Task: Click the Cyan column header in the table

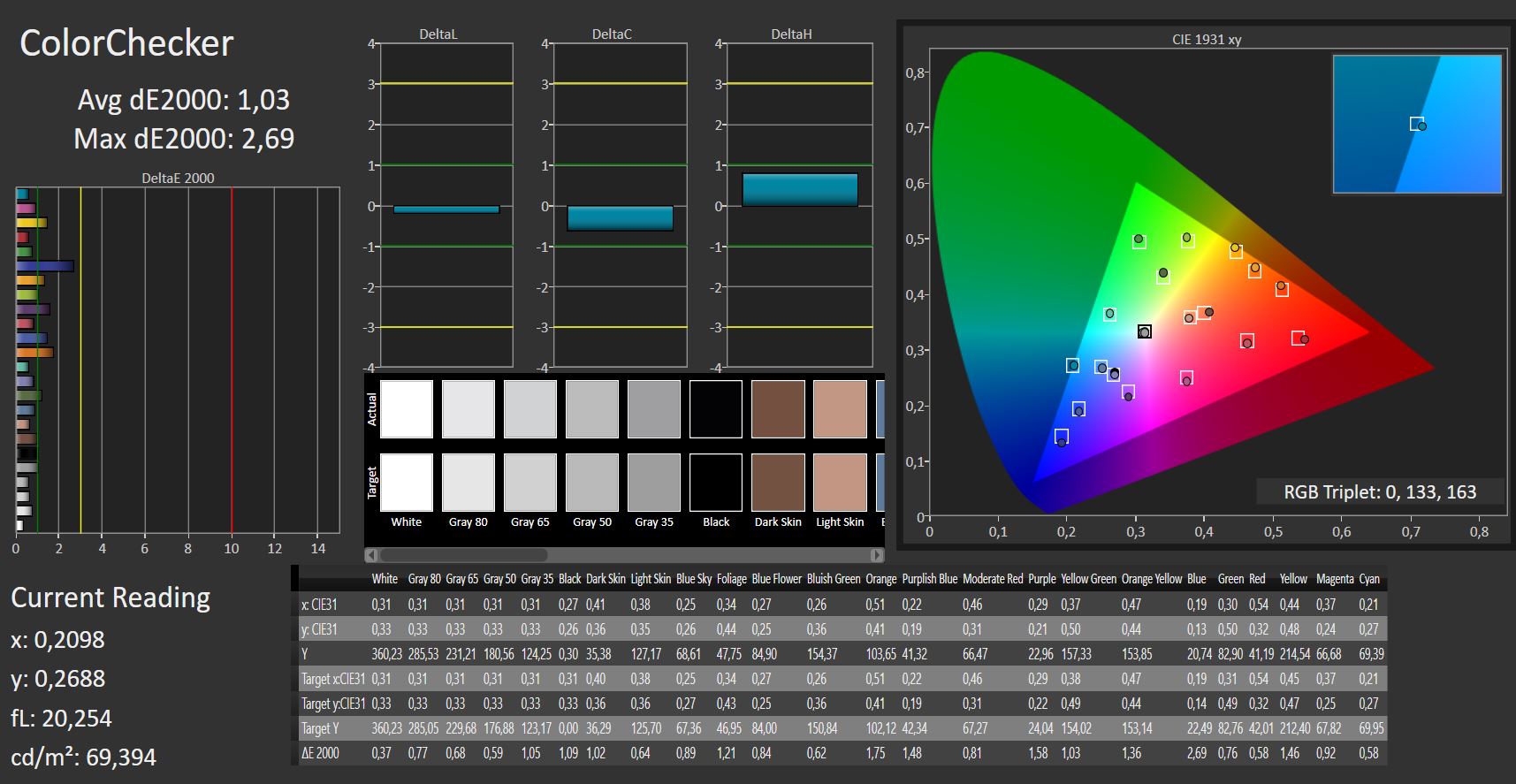Action: click(x=1369, y=579)
